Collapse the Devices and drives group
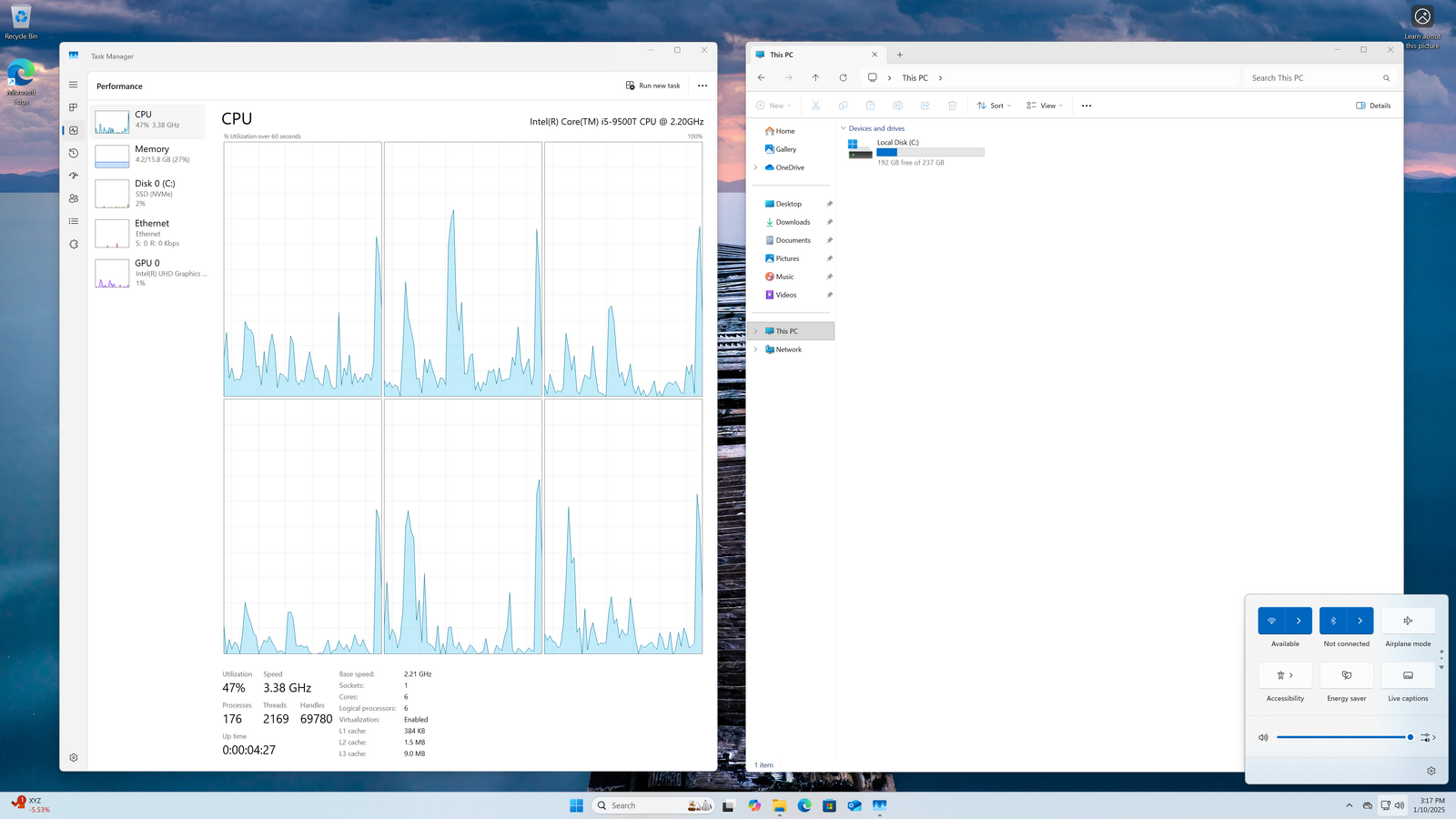 pyautogui.click(x=844, y=128)
